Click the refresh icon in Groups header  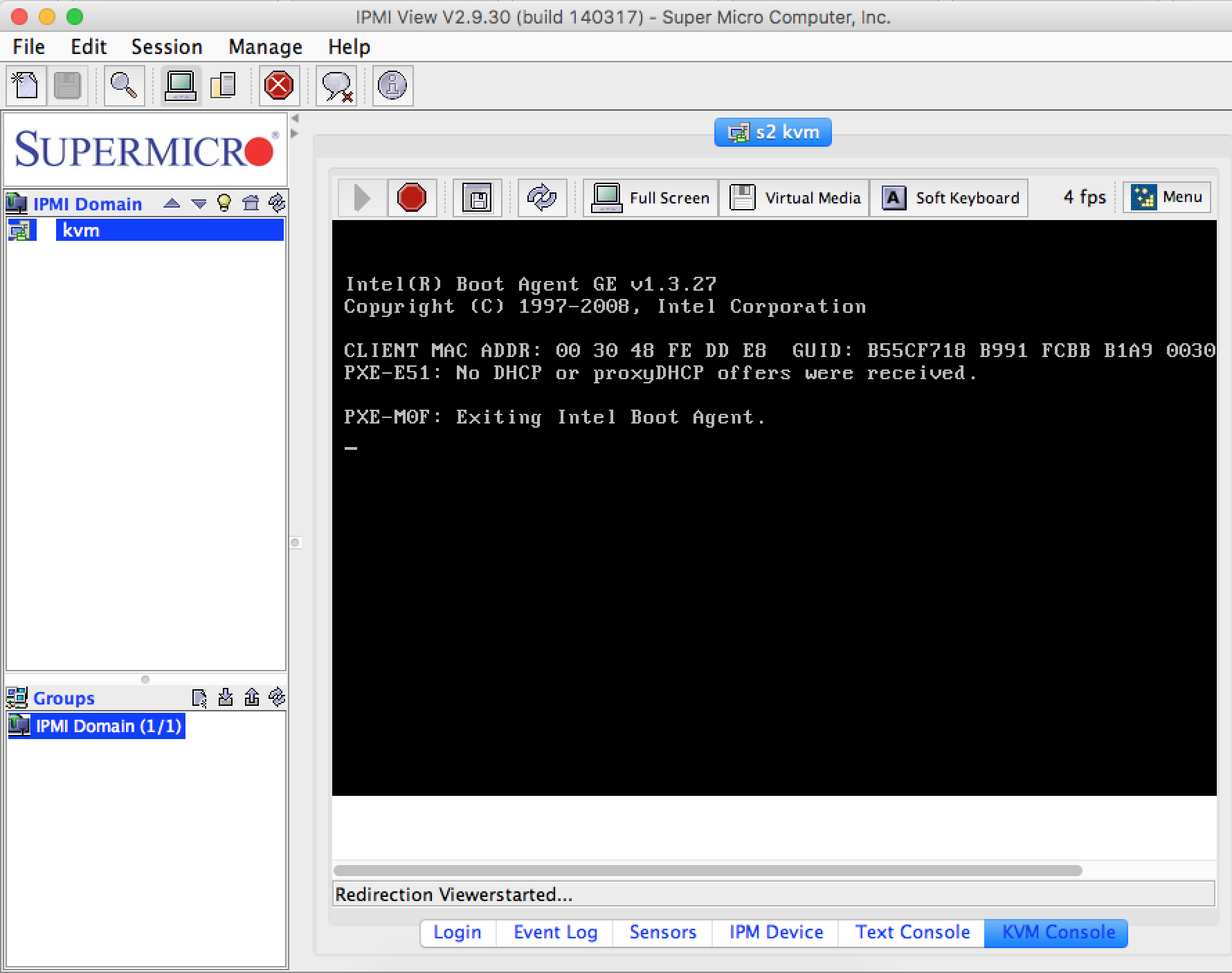pos(277,697)
